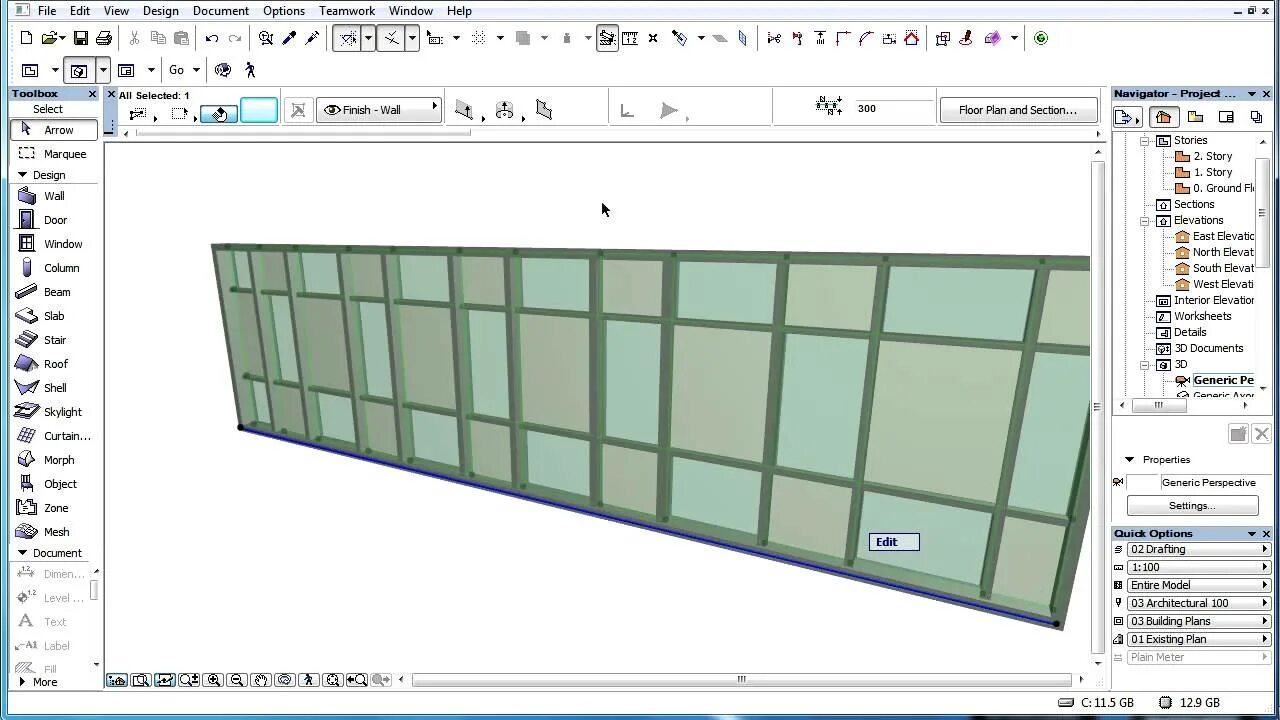Select the Zone tool

(56, 508)
